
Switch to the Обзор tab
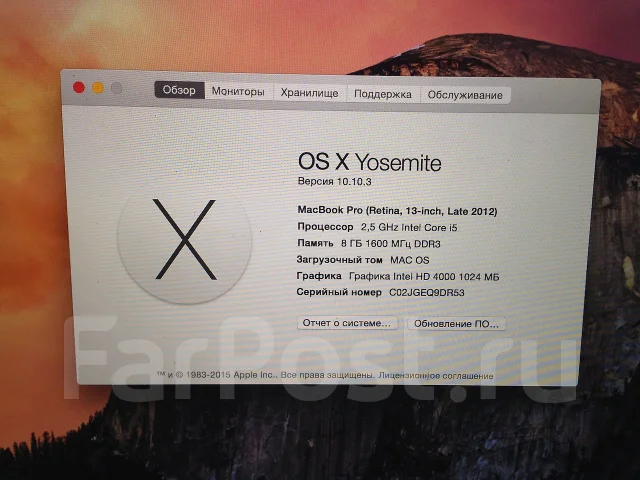(x=179, y=90)
